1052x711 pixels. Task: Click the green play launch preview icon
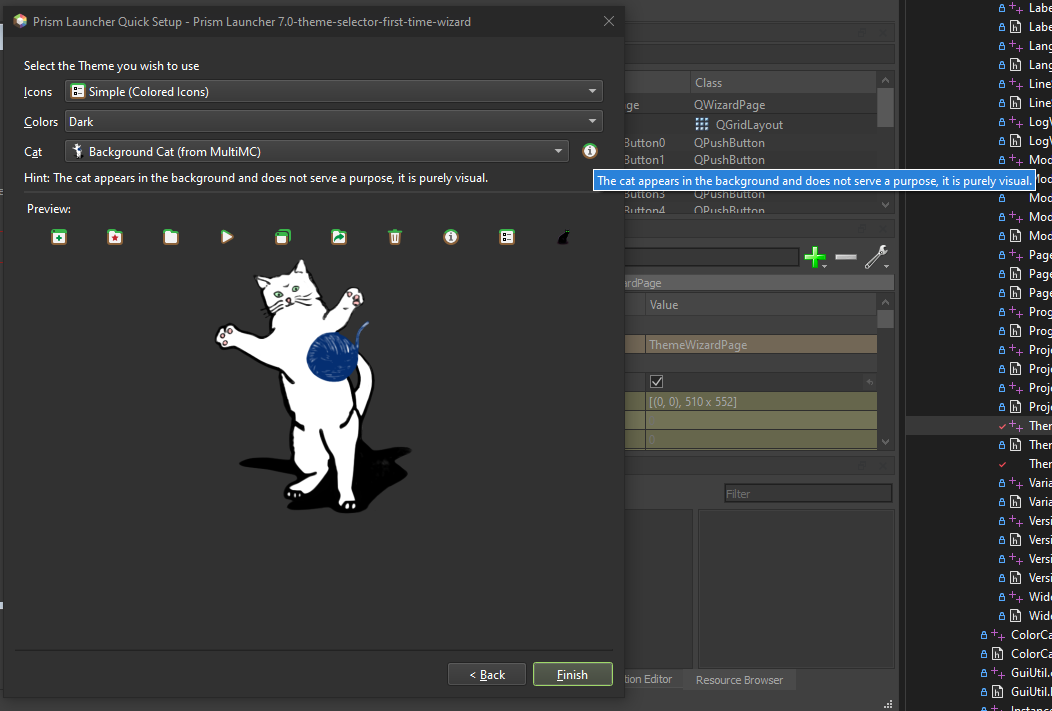point(227,237)
